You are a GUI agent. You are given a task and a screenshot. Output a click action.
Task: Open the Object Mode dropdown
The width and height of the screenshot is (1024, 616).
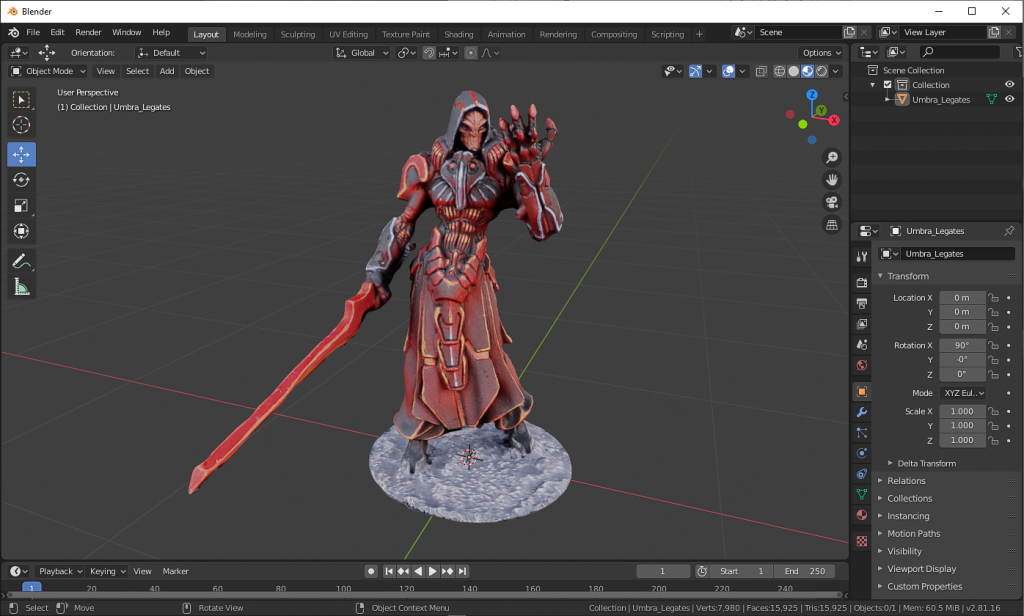(x=47, y=71)
